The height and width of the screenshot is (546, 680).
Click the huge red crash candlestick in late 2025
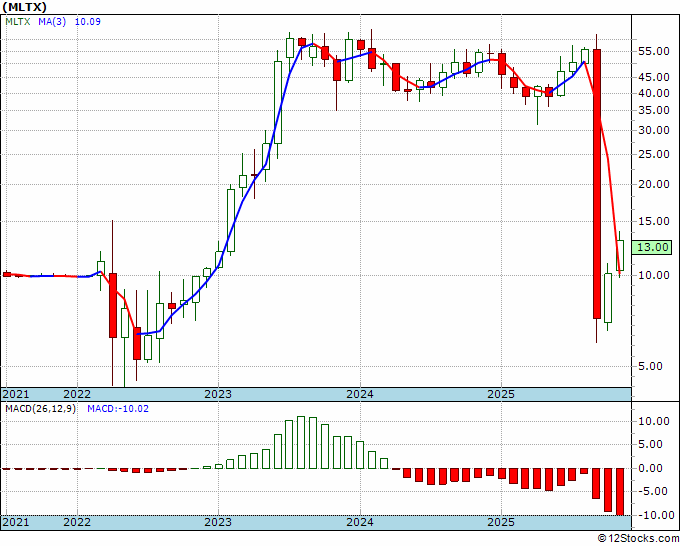tap(597, 184)
